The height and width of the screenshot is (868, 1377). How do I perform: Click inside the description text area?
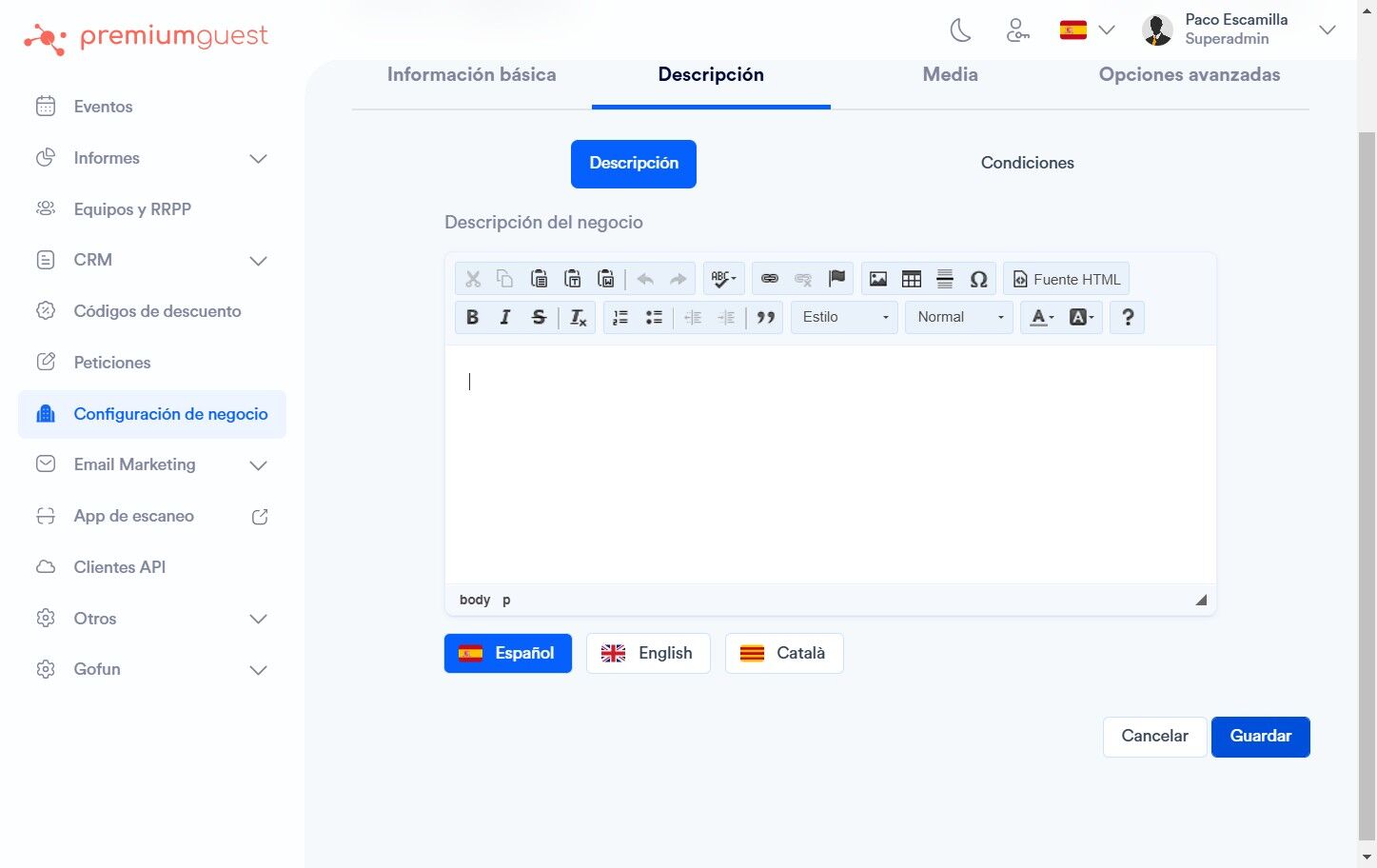click(830, 464)
